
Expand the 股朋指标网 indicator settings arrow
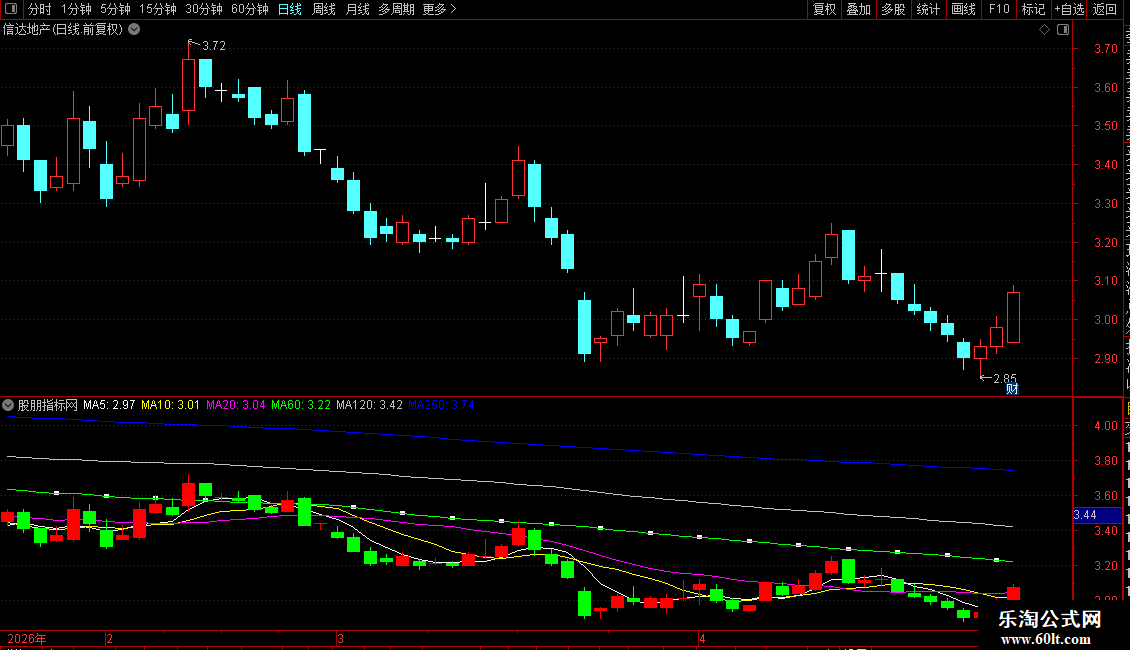[x=8, y=405]
